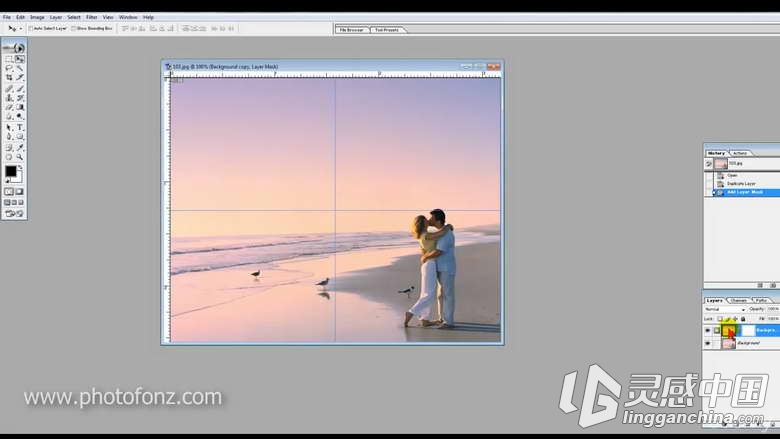Open the Image menu
Viewport: 780px width, 439px height.
click(37, 17)
